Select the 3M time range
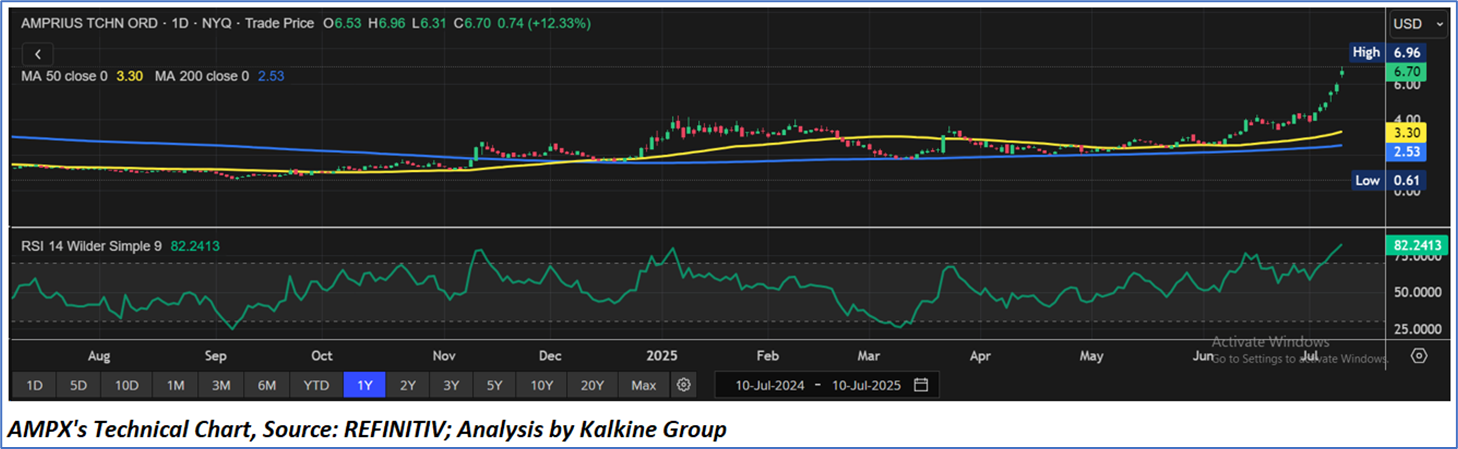1458x449 pixels. point(221,385)
